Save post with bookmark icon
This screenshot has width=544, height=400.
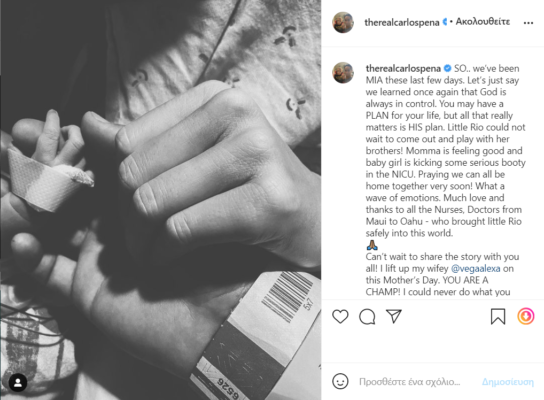pos(498,316)
